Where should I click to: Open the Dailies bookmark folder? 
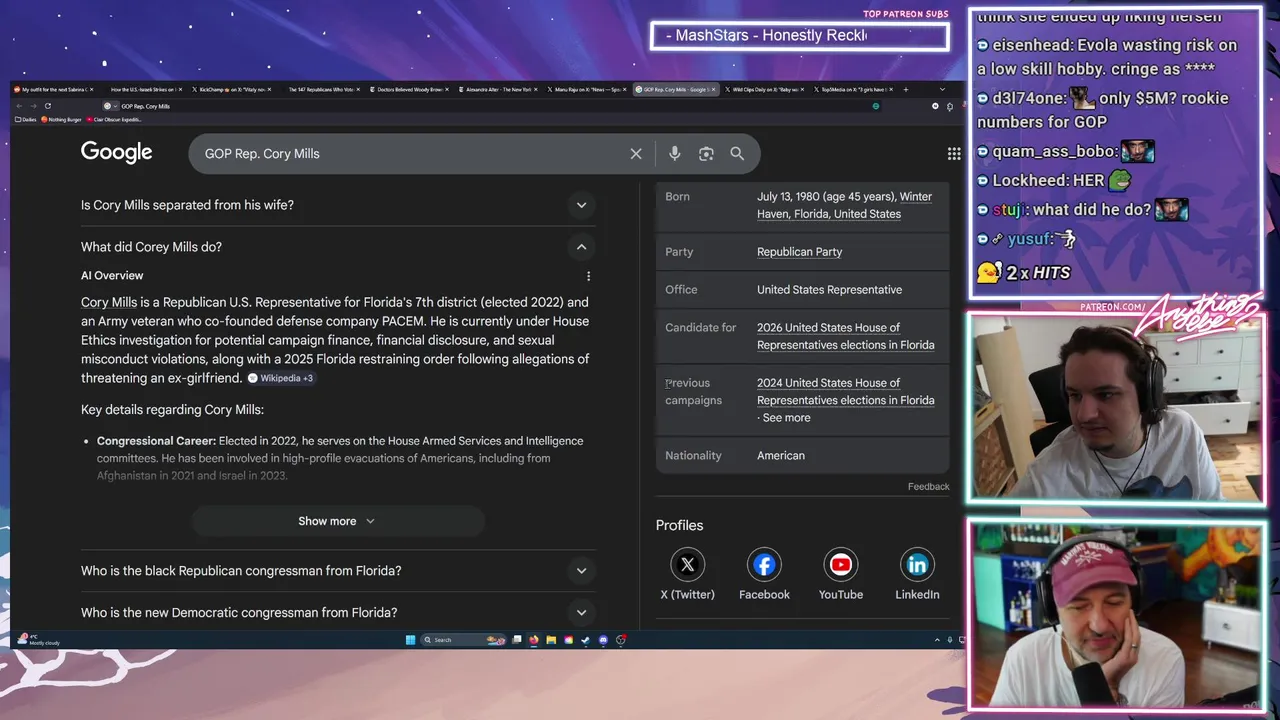25,119
